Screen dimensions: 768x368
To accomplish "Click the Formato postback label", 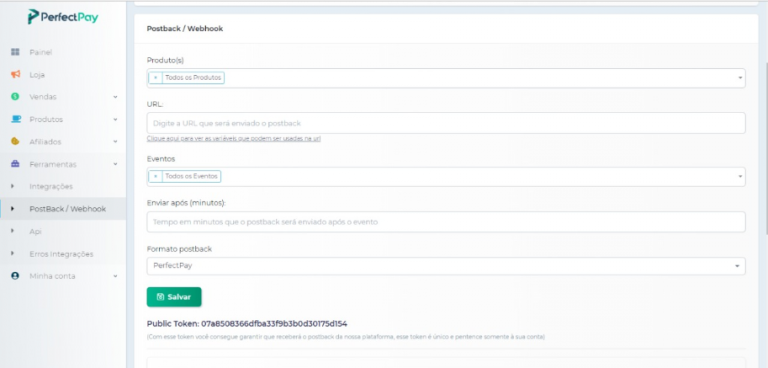I will 179,249.
